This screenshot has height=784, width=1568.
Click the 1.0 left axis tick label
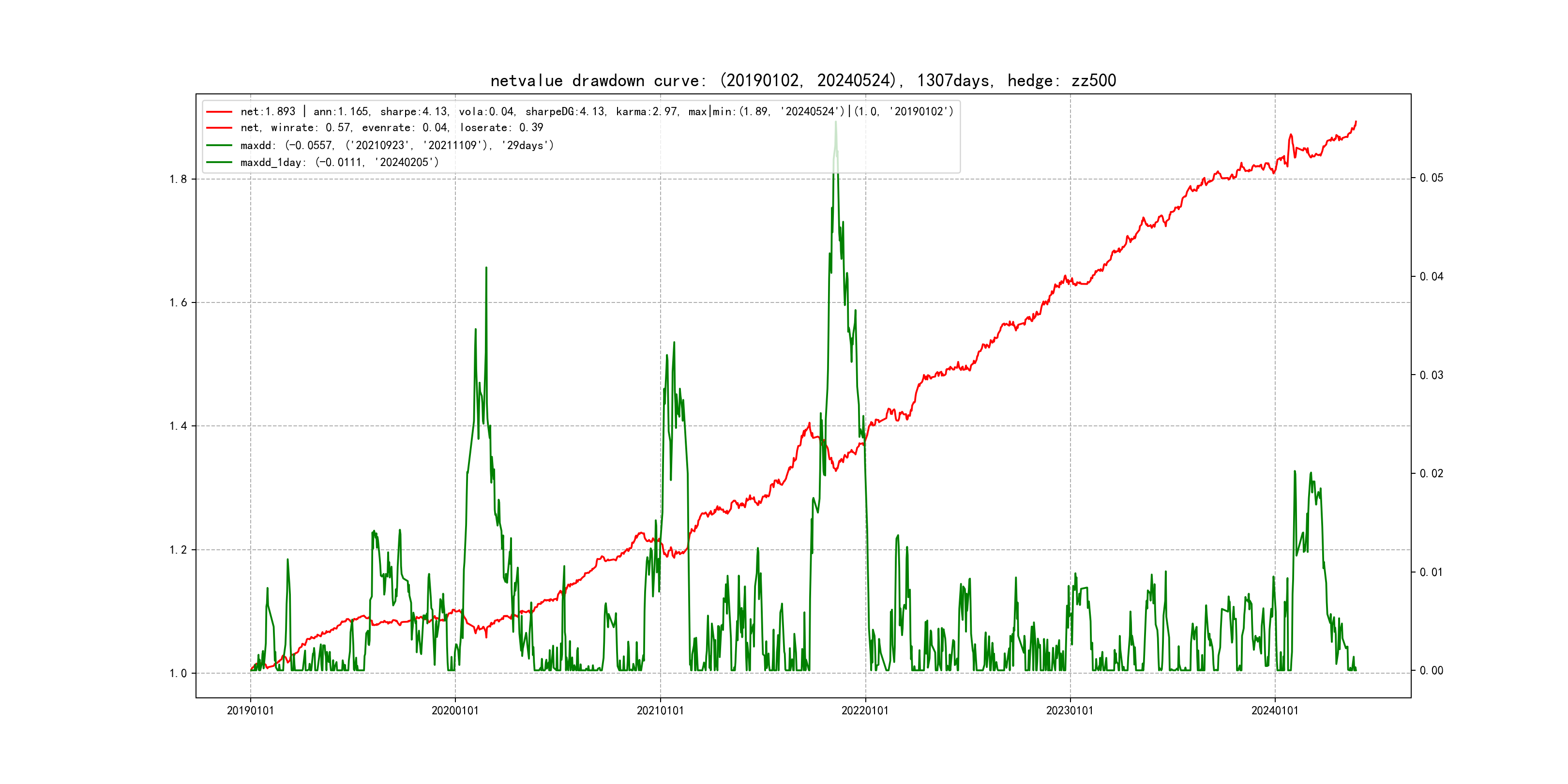(178, 673)
